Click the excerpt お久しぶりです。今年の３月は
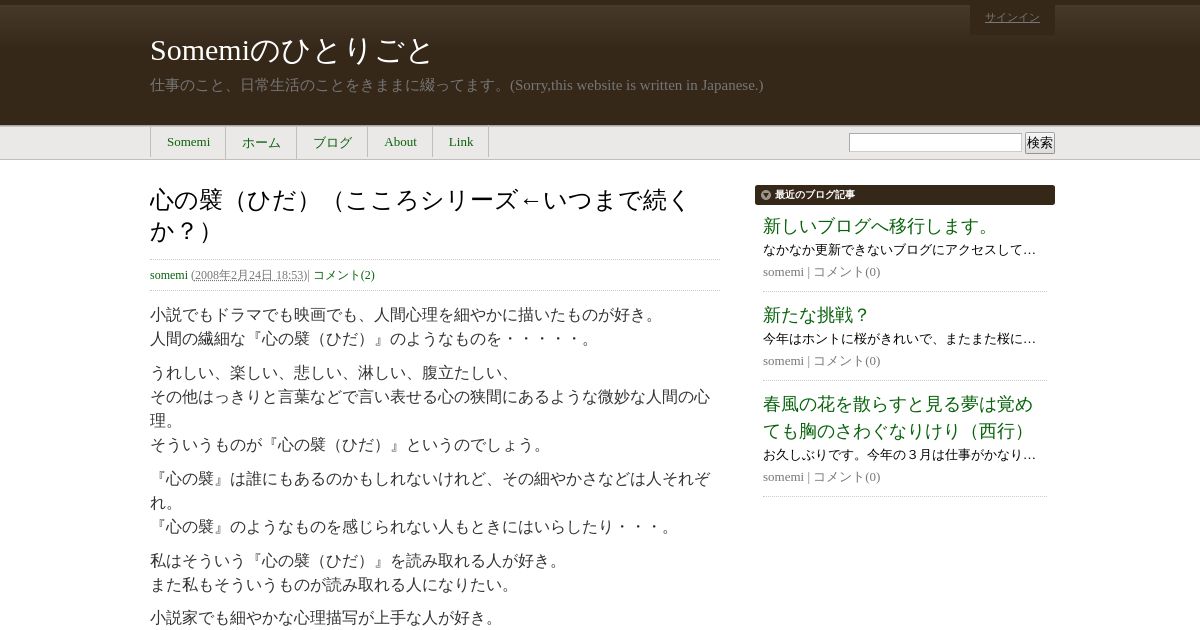Image resolution: width=1200 pixels, height=630 pixels. (899, 455)
